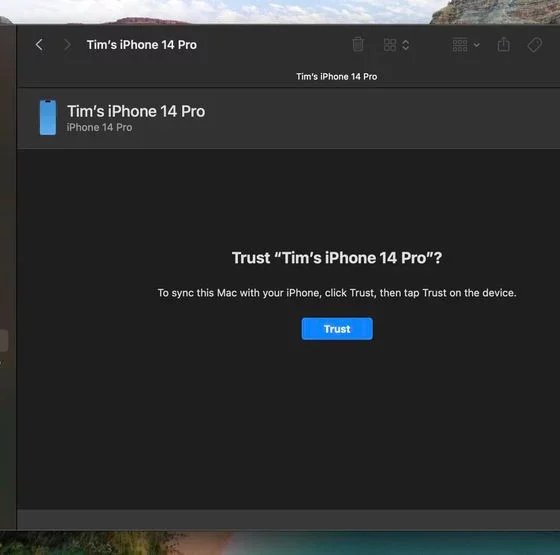Click the blue Trust button

(337, 329)
